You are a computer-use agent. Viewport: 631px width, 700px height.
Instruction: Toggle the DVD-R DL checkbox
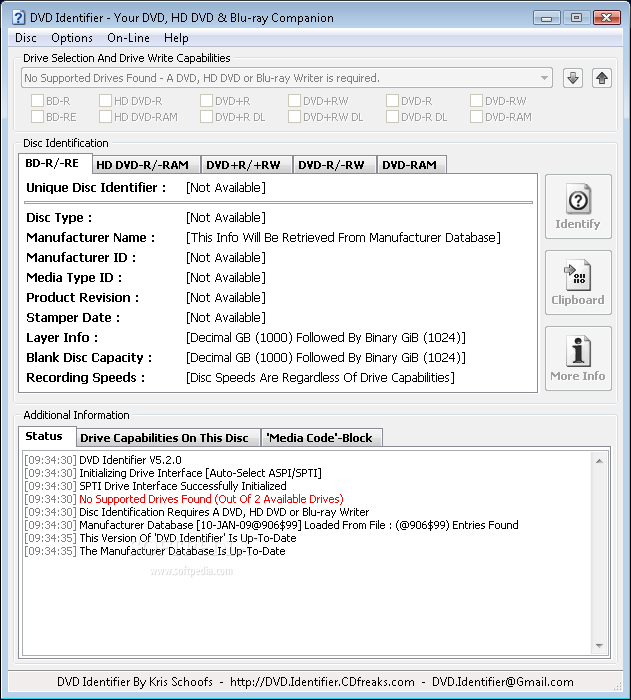coord(392,117)
